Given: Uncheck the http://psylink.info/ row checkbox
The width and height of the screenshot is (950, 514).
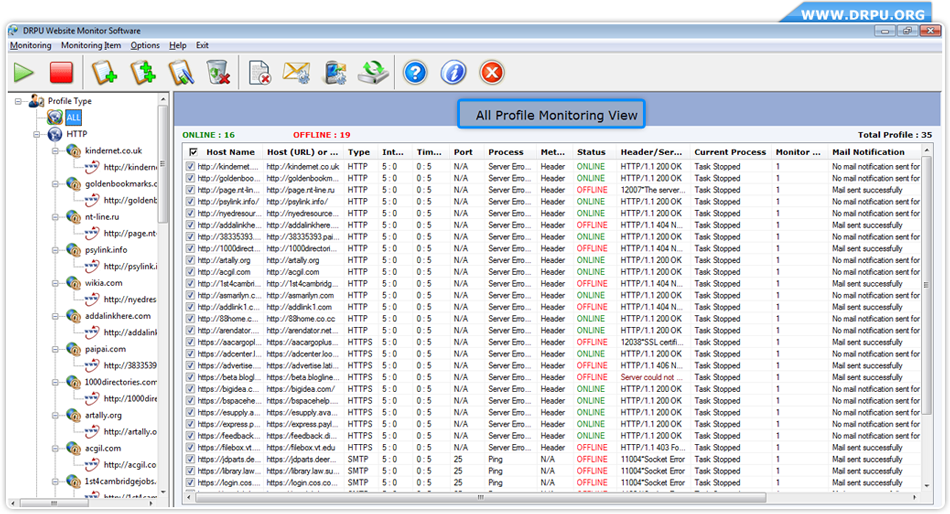Looking at the screenshot, I should coord(191,201).
